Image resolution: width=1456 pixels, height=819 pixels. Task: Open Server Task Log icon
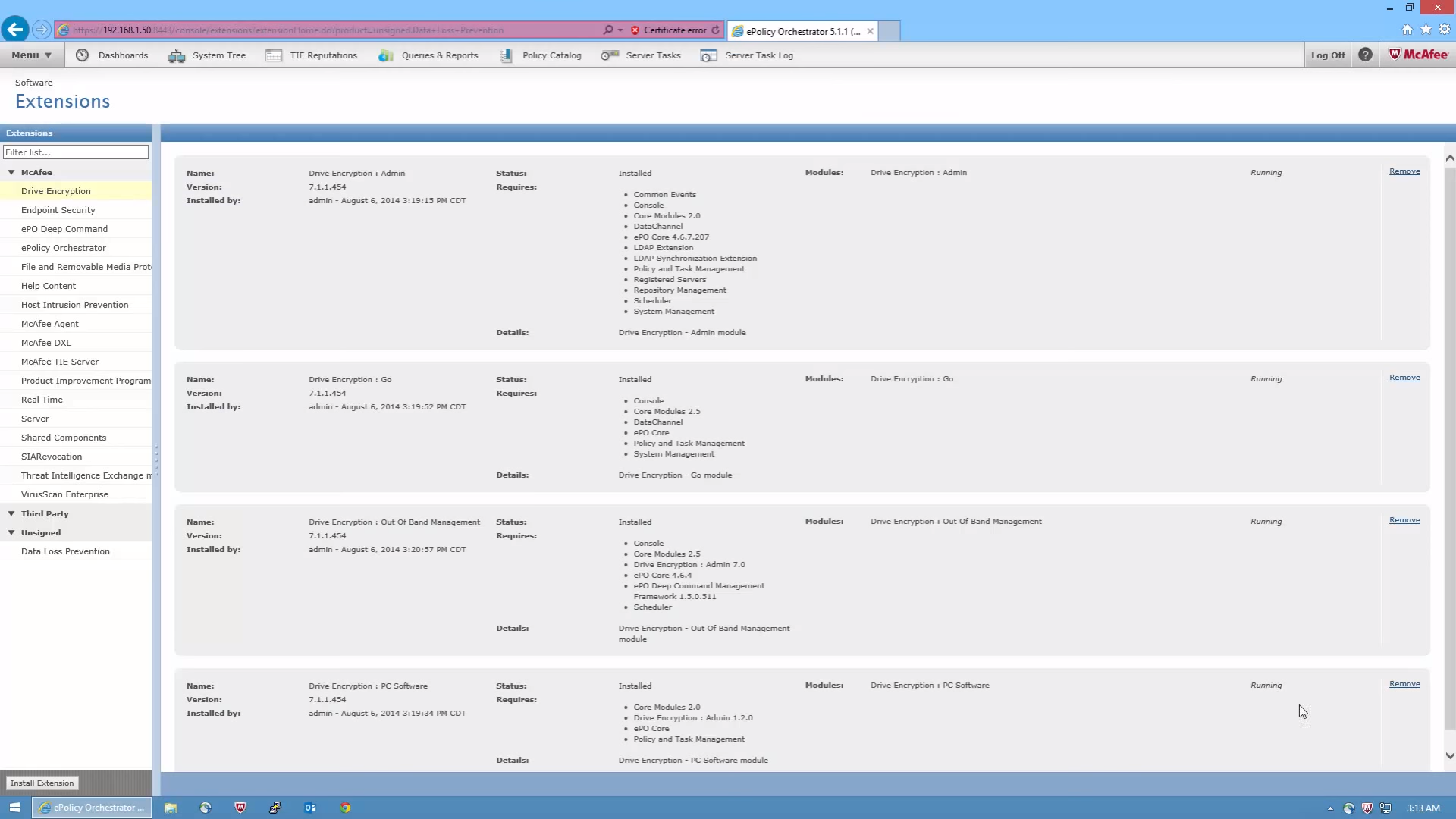tap(708, 55)
